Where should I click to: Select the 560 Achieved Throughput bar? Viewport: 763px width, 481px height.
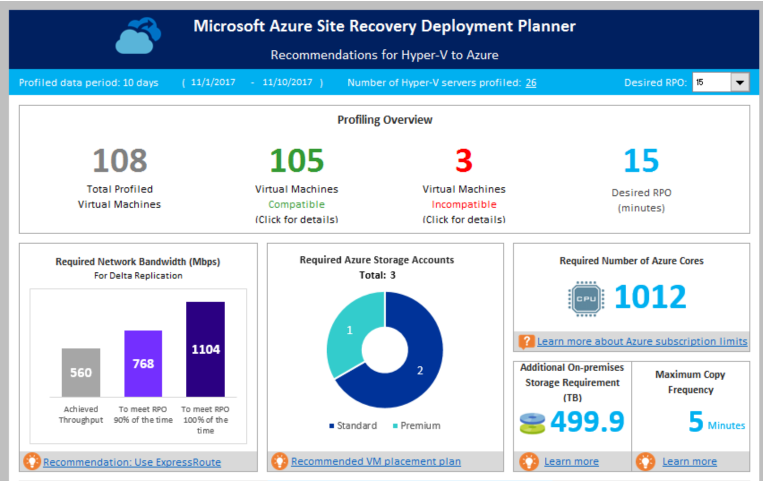81,372
